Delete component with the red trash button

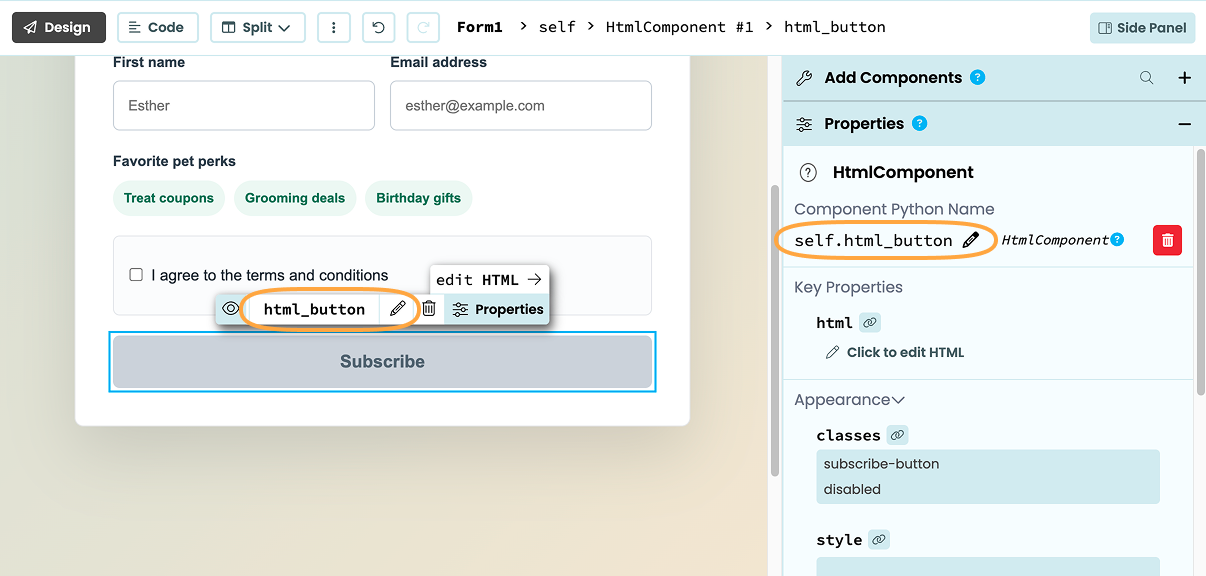(1167, 240)
